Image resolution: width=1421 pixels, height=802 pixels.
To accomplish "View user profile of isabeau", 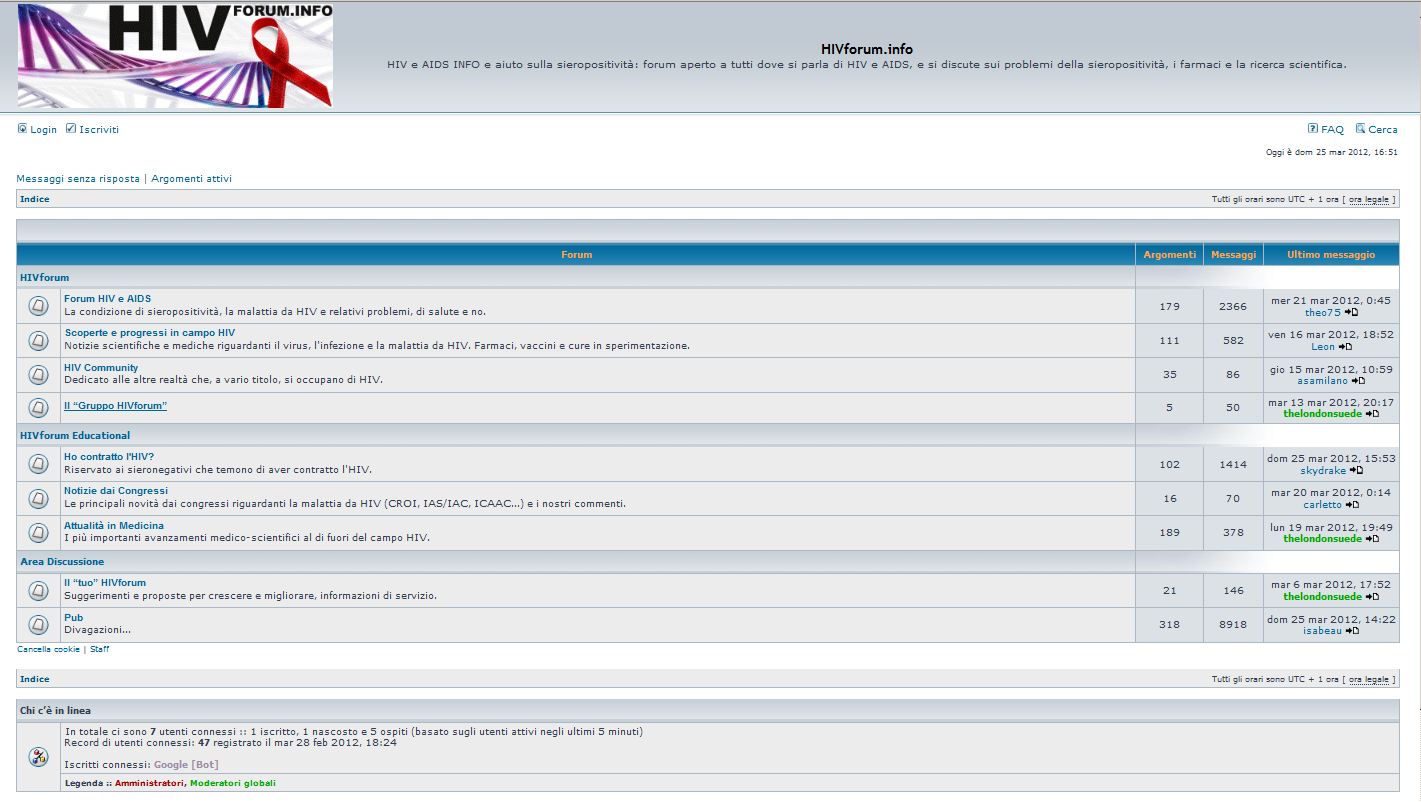I will 1322,631.
